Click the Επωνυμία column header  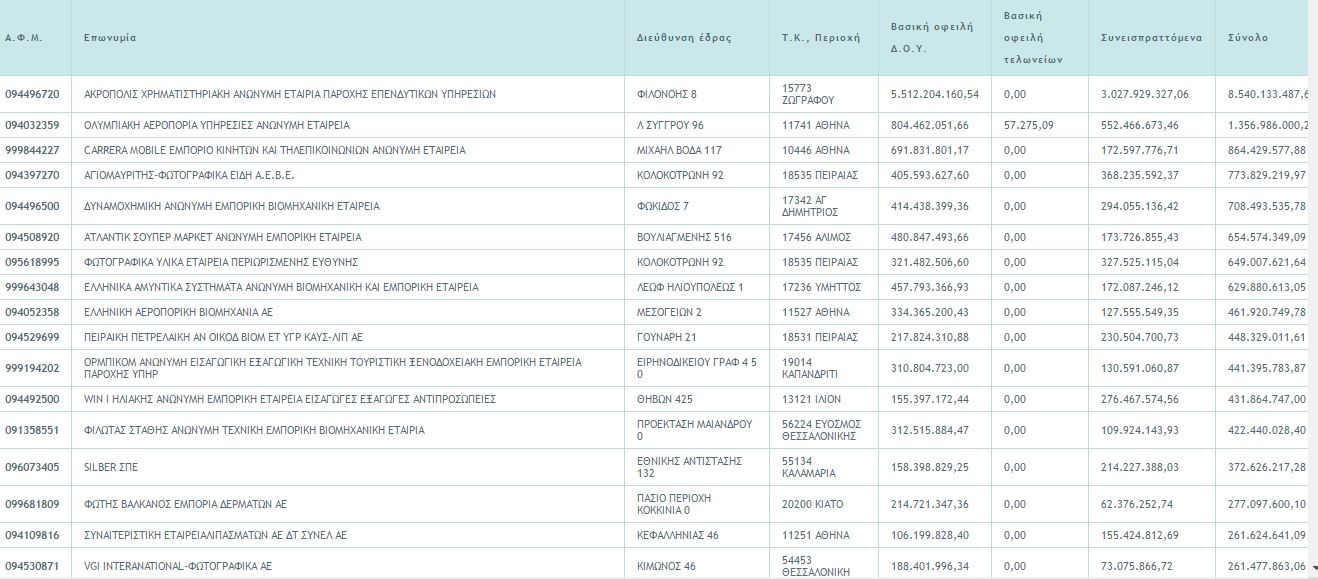coord(110,38)
